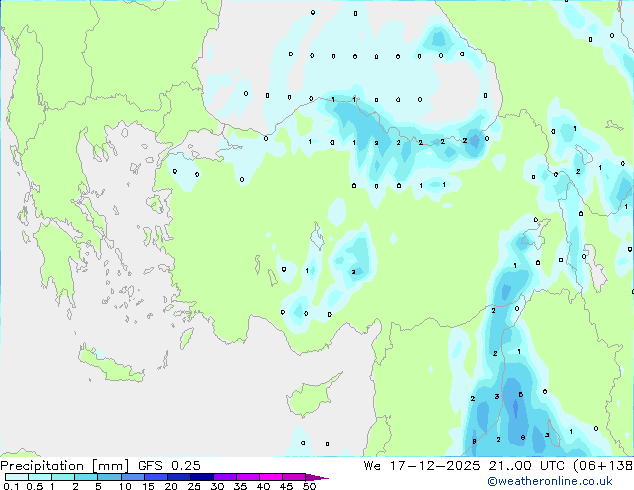Click the 0.1–0.5 mm legend swatch
The image size is (634, 490).
coord(17,477)
